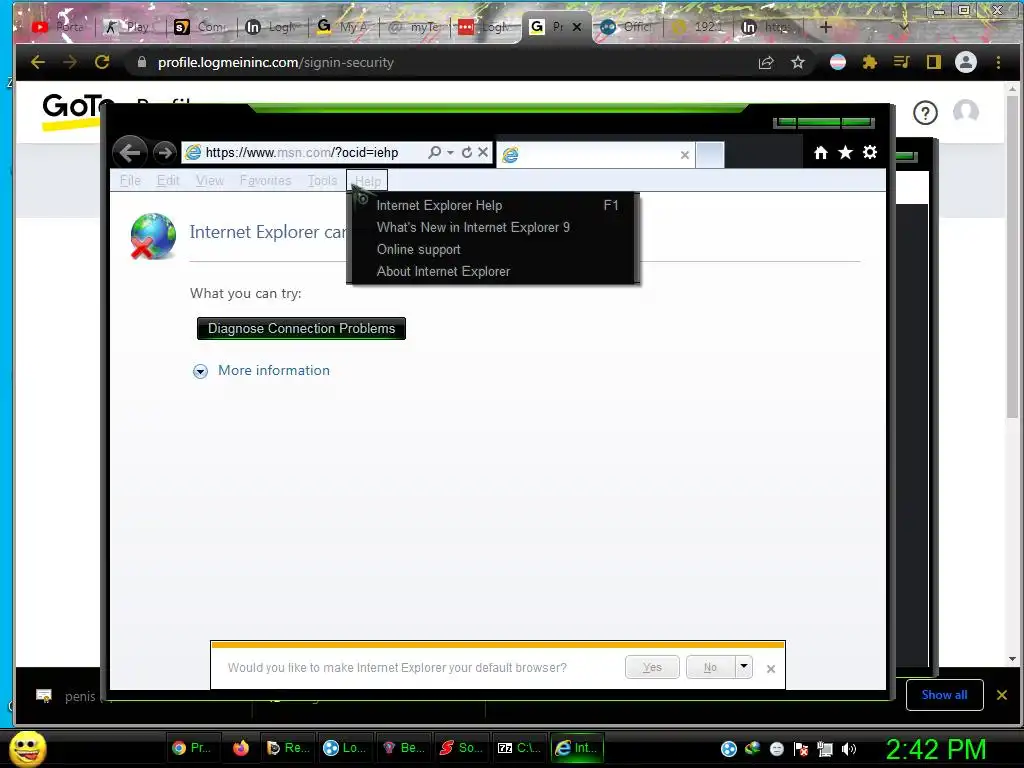Click Show all downloads button

[x=944, y=695]
